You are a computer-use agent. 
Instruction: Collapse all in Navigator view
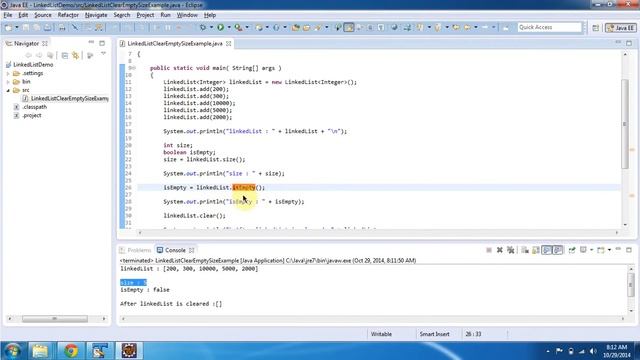point(65,55)
